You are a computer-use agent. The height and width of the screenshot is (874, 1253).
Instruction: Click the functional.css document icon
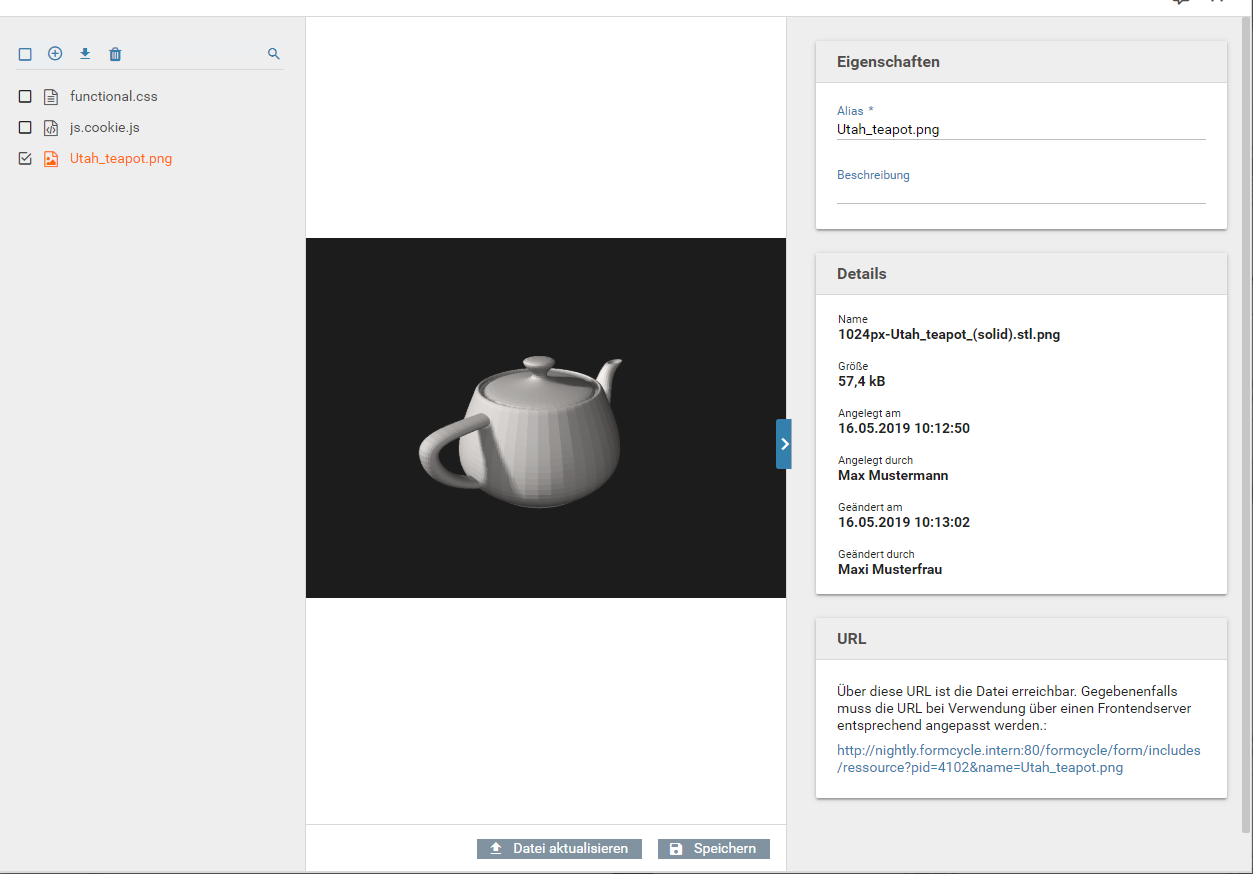51,97
